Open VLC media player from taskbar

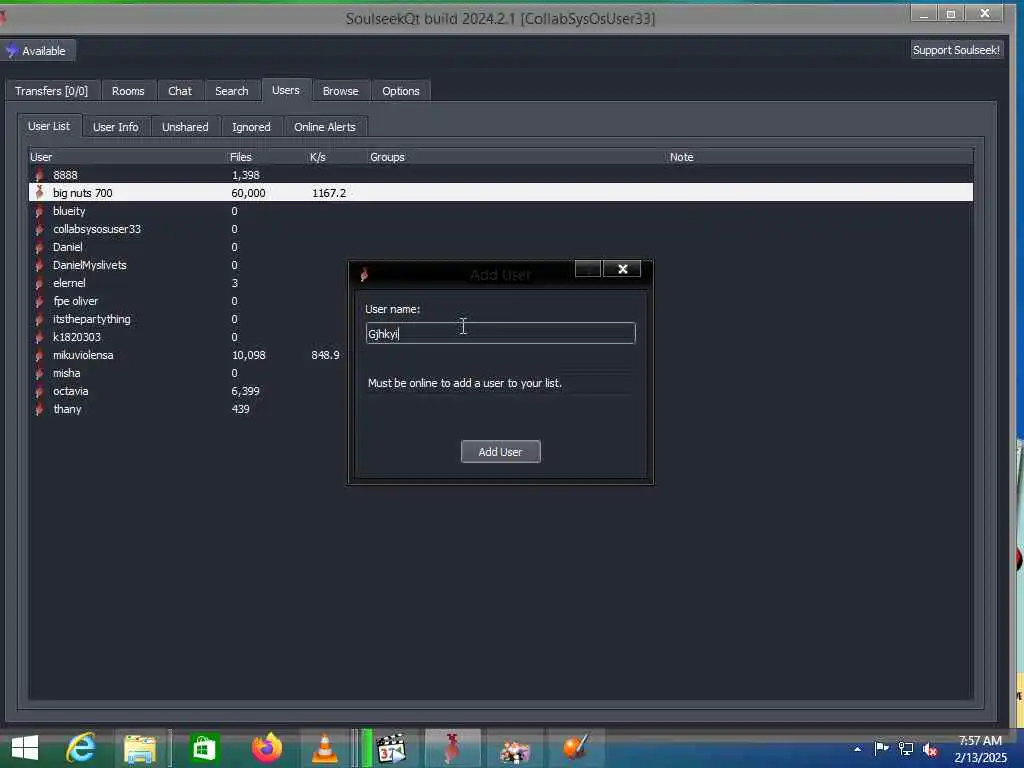[325, 748]
